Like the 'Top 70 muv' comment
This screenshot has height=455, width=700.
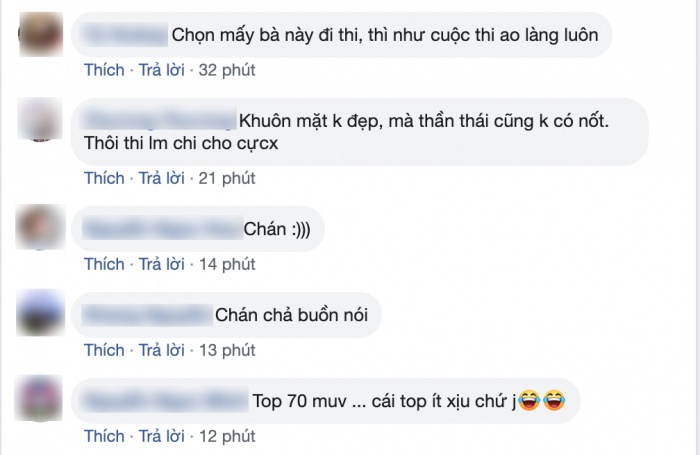pos(104,436)
